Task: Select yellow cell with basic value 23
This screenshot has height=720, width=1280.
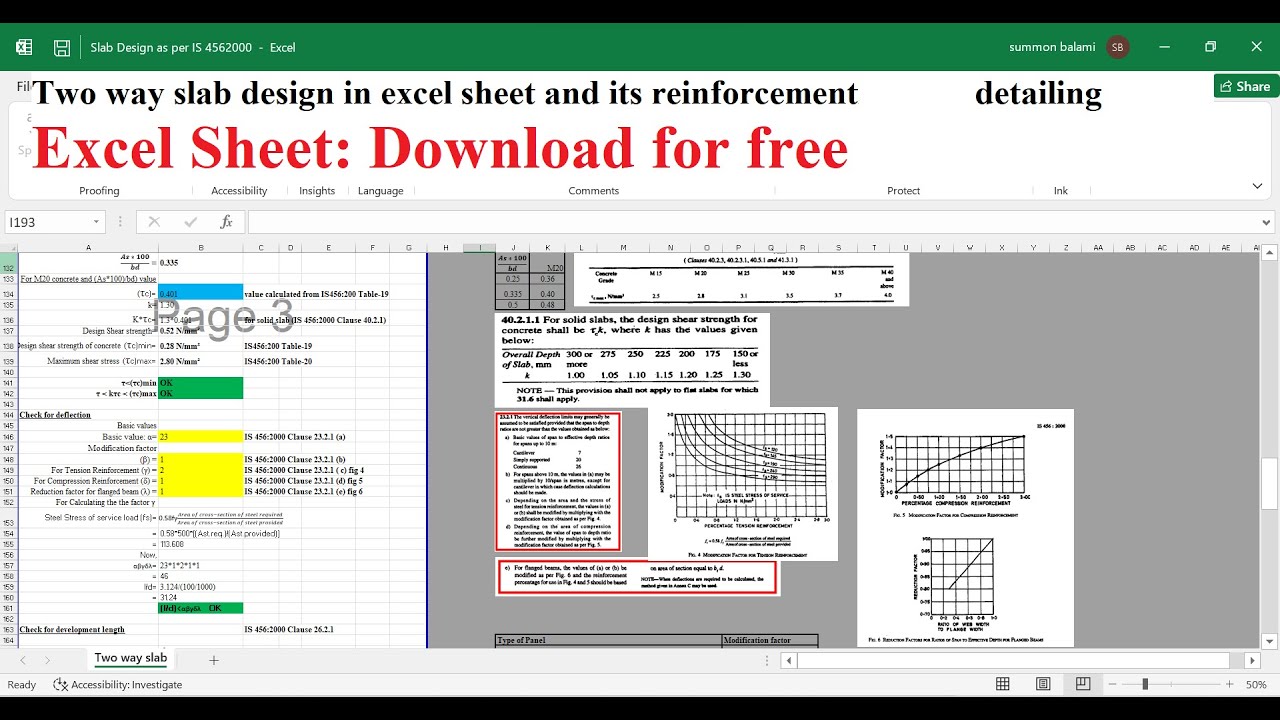Action: pyautogui.click(x=200, y=437)
